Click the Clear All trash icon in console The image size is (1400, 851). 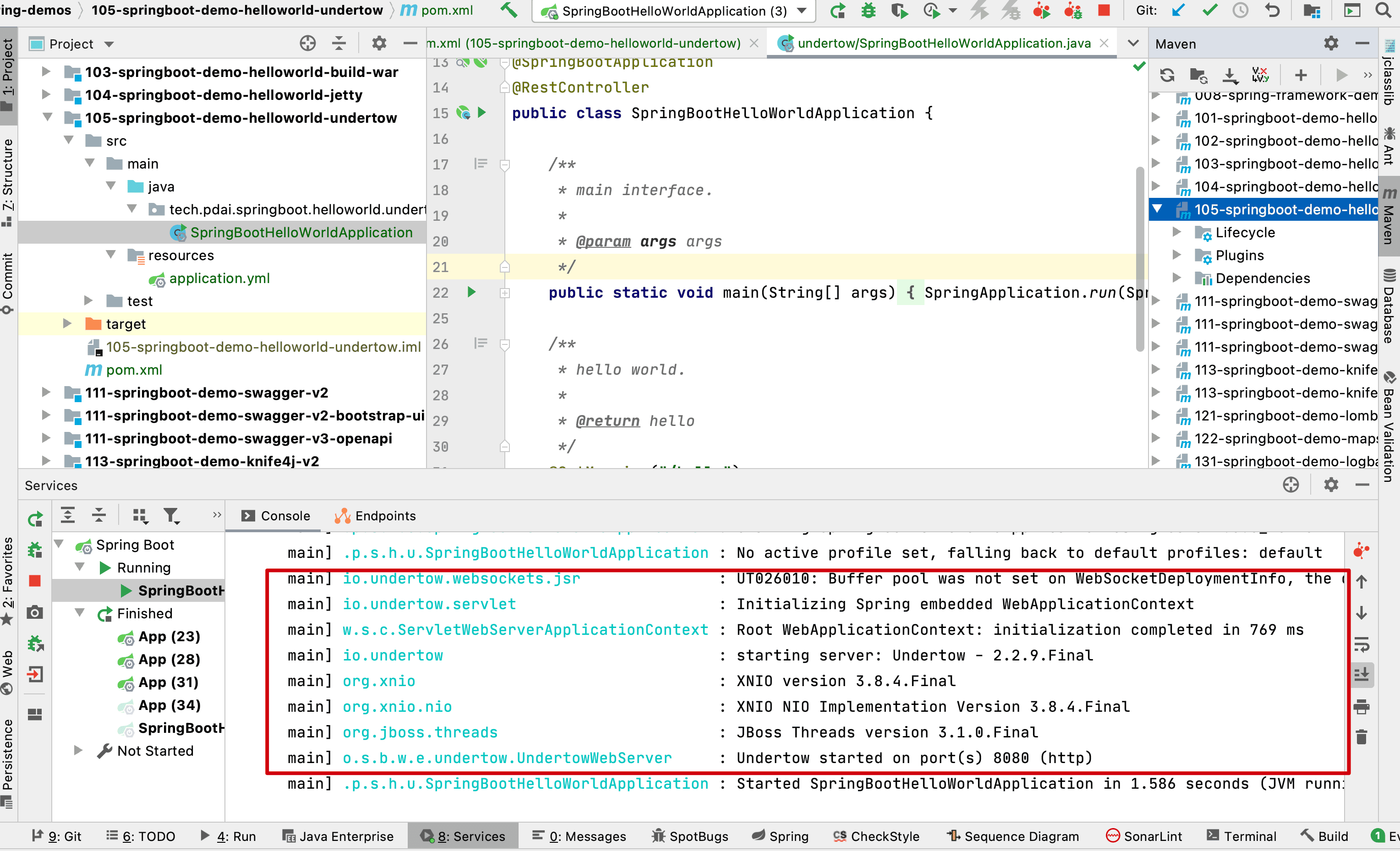click(x=1362, y=737)
